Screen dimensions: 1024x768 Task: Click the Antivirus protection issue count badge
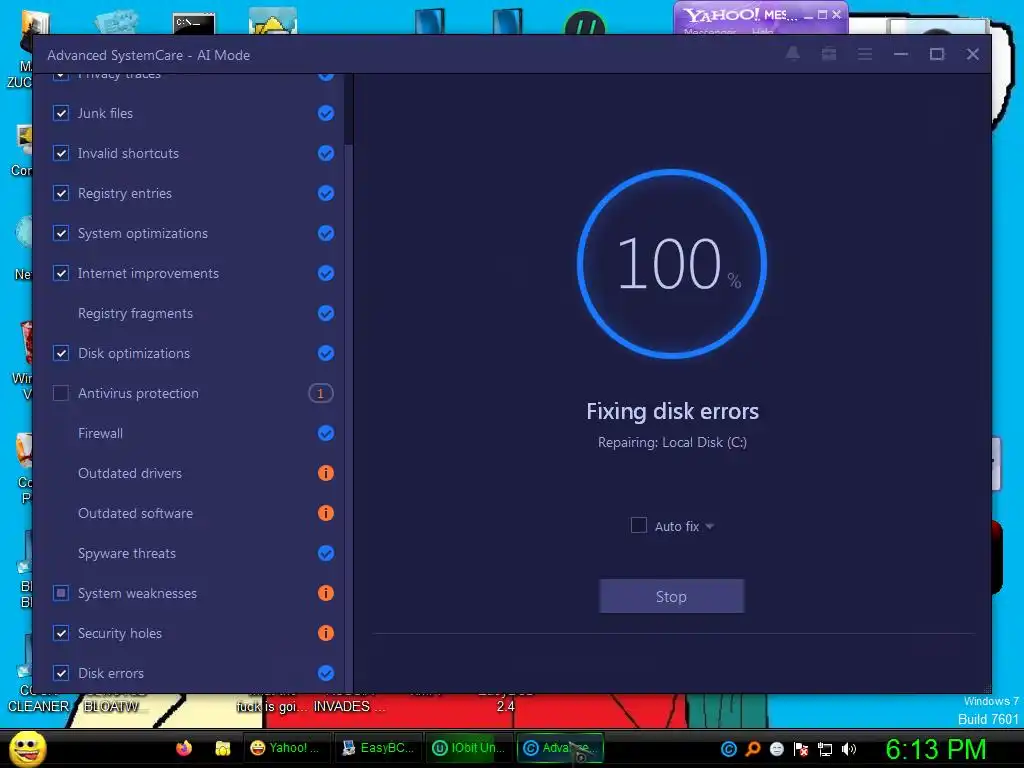pos(321,393)
